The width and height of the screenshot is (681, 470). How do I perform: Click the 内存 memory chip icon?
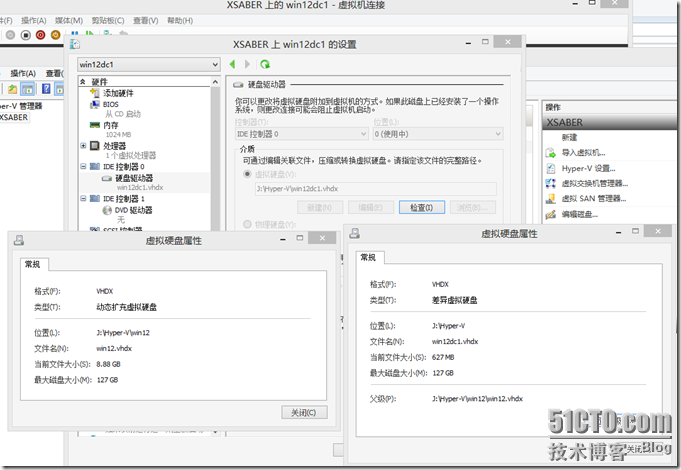[94, 125]
